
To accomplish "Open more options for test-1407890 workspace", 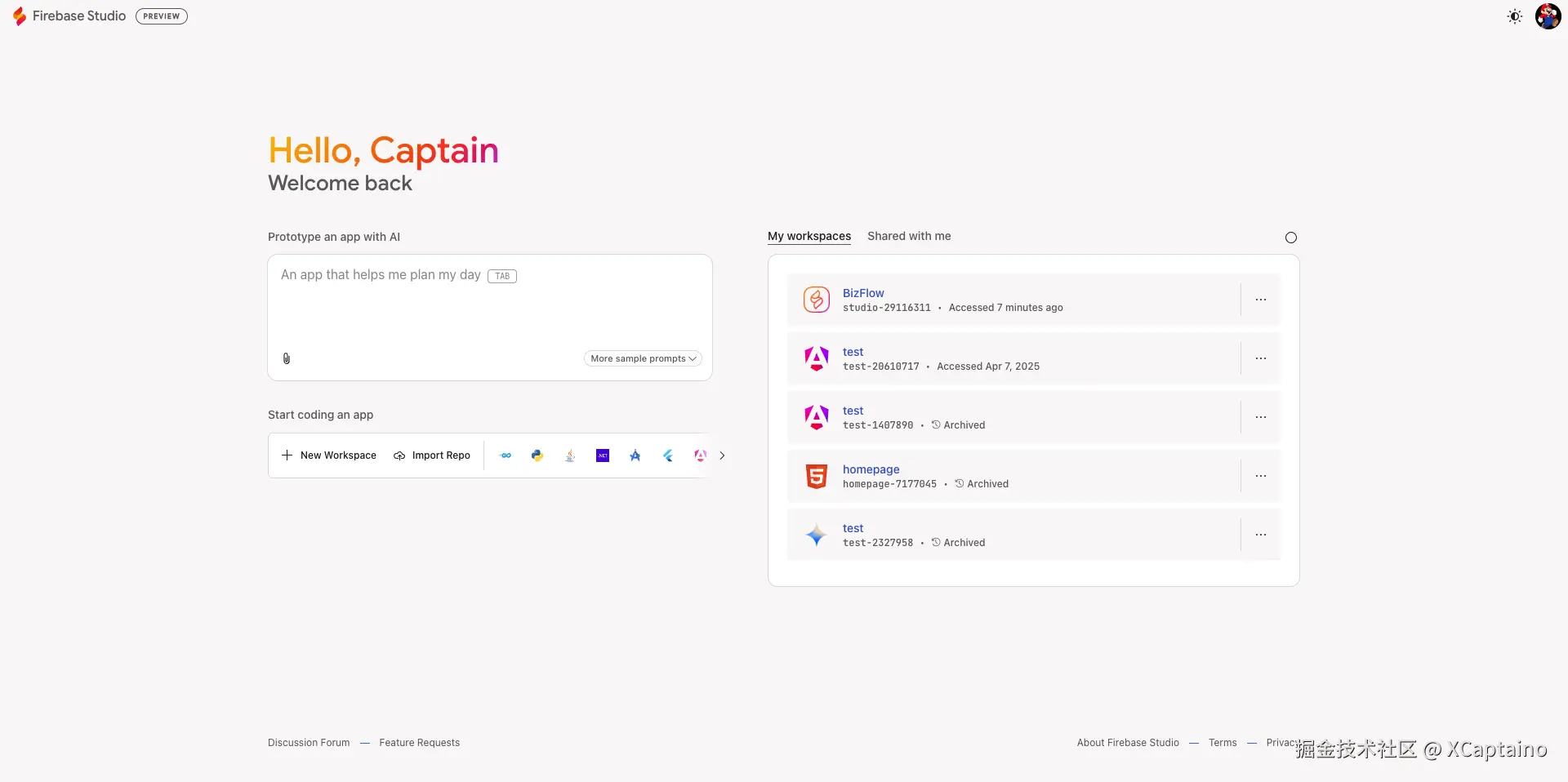I will tap(1261, 417).
